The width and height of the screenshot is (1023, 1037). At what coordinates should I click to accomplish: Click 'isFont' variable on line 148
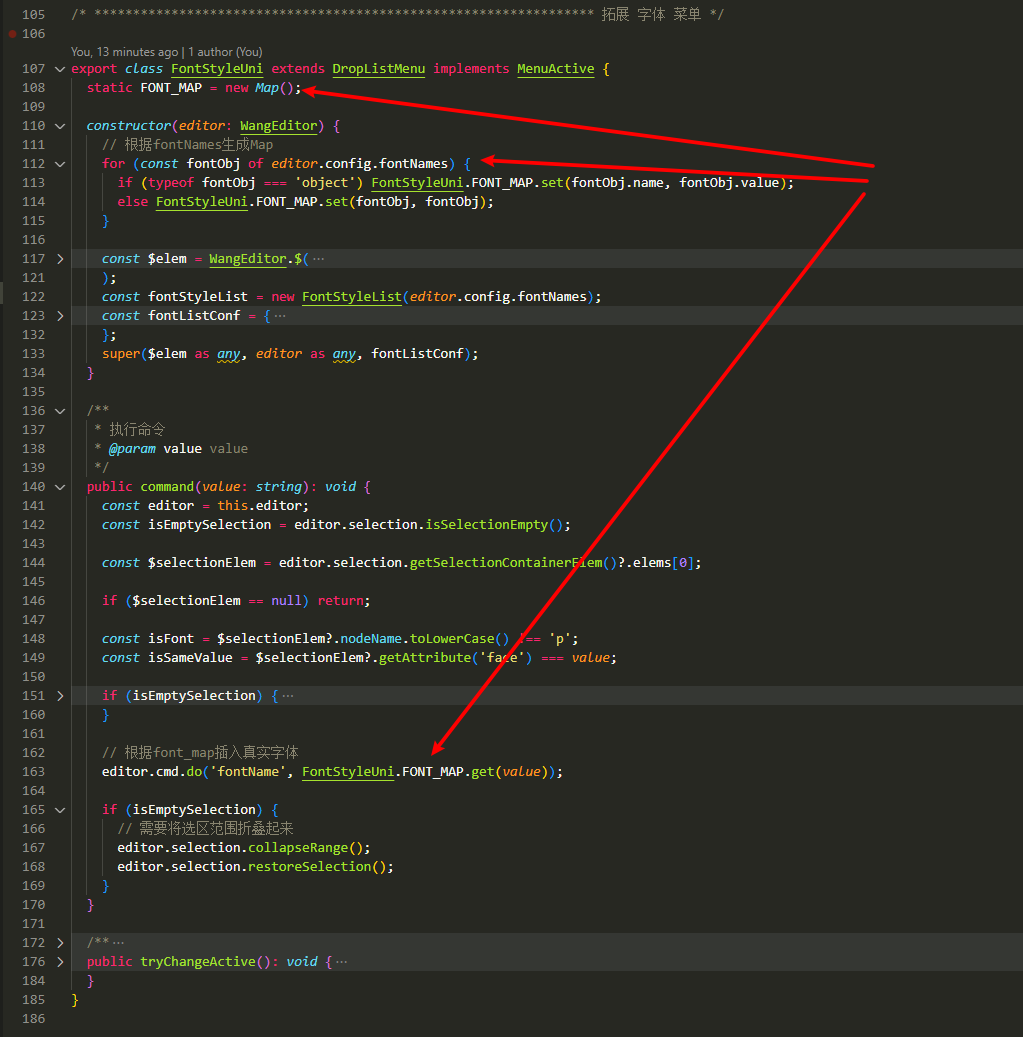click(x=171, y=639)
